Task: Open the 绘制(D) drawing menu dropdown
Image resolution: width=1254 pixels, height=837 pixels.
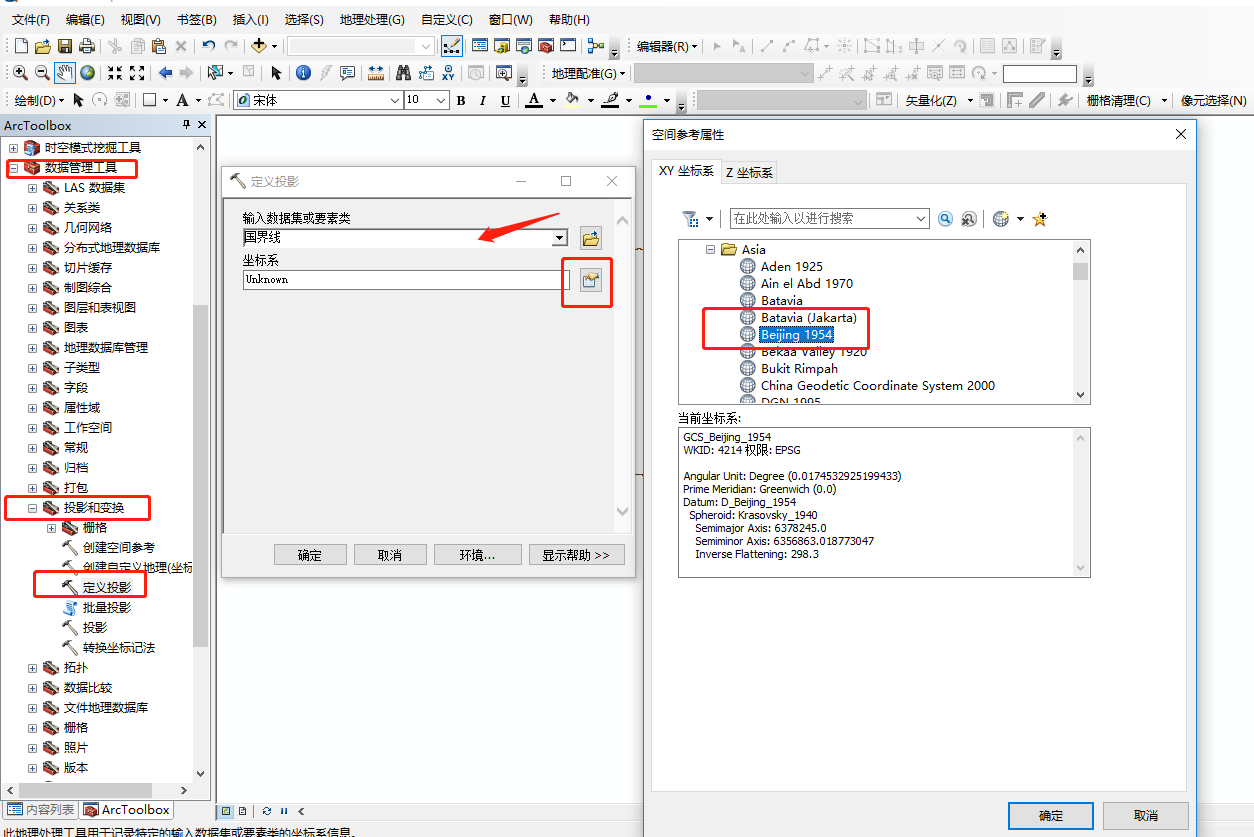Action: pos(39,100)
